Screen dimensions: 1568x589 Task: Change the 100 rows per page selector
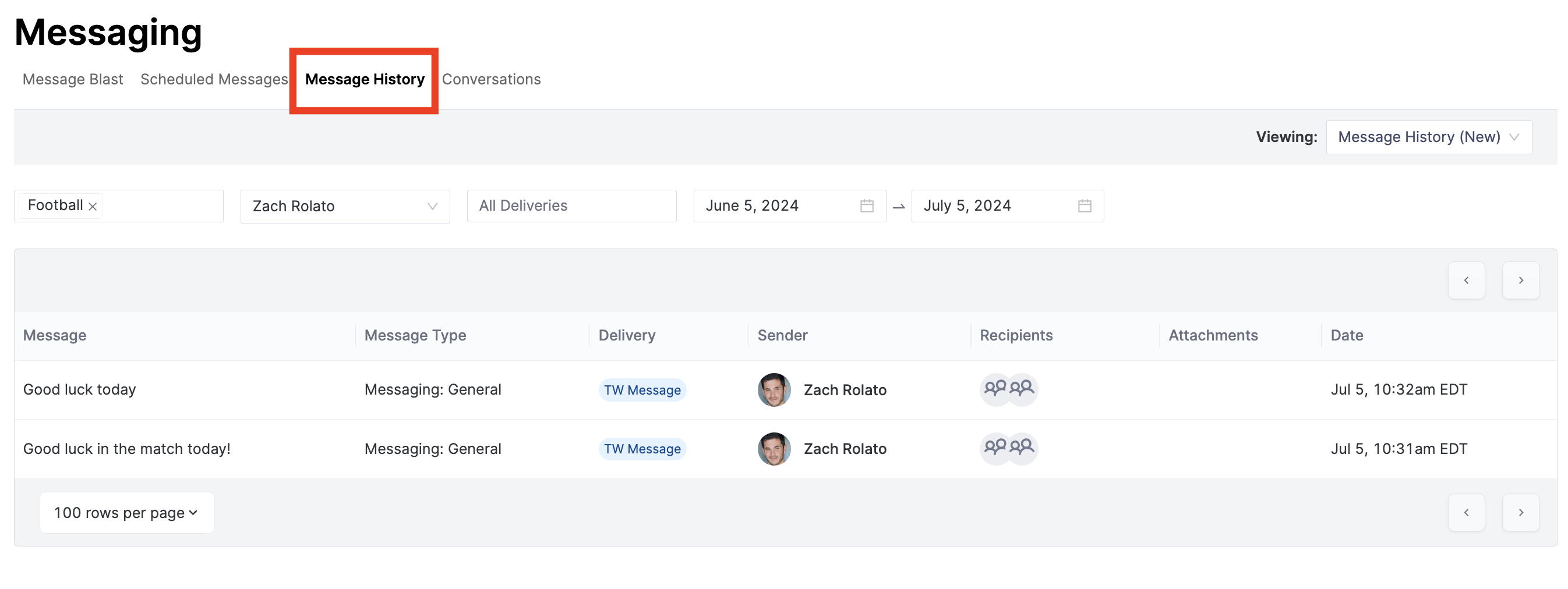(126, 512)
